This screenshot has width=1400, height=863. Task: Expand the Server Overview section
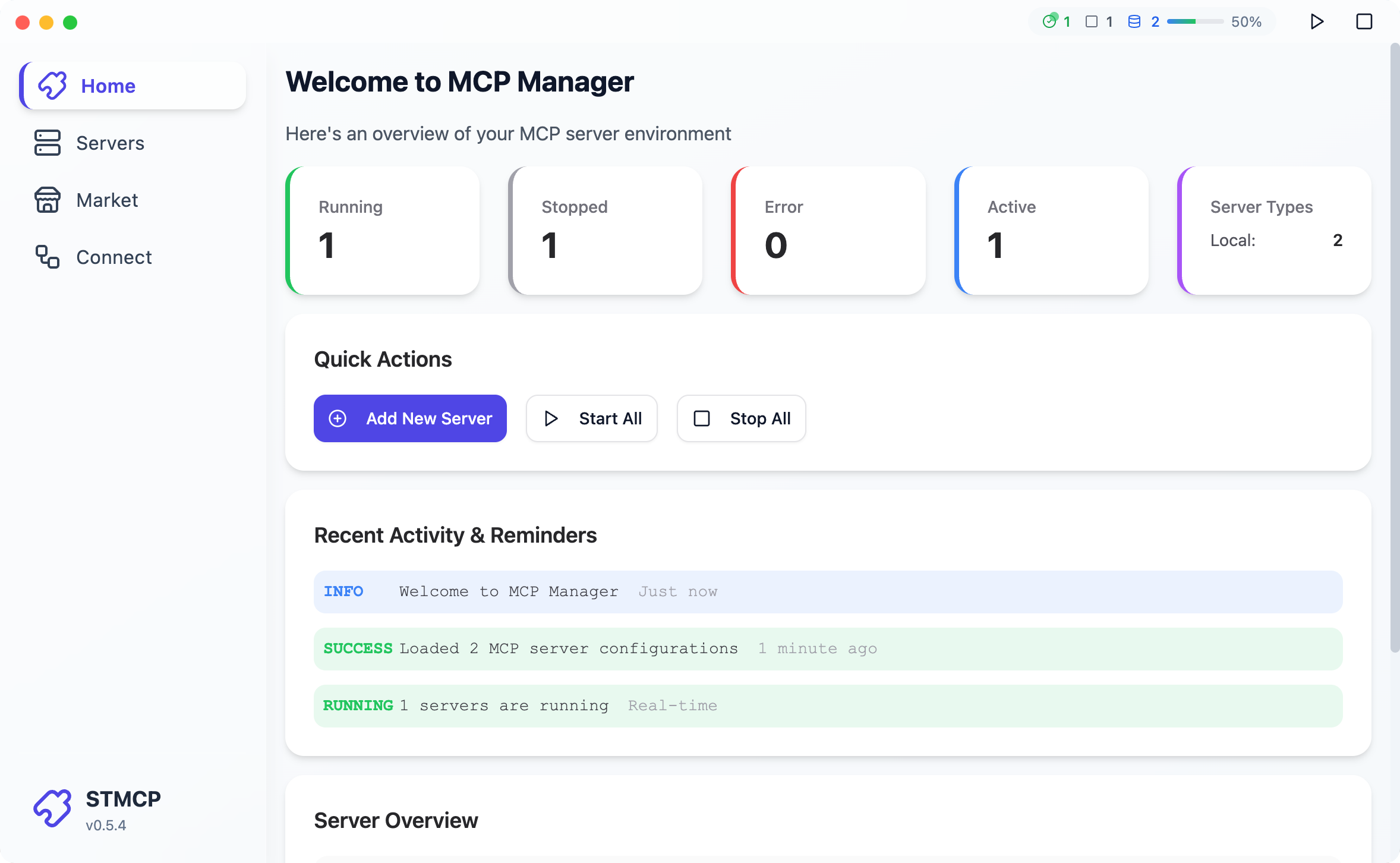click(x=396, y=820)
